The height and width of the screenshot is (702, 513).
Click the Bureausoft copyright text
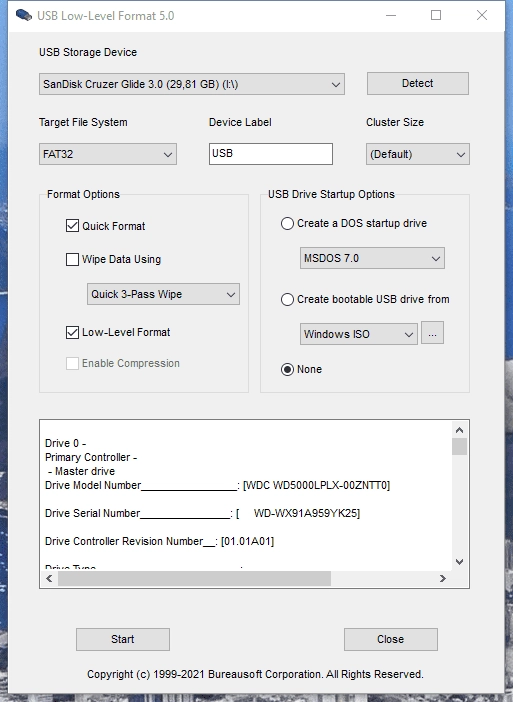255,674
